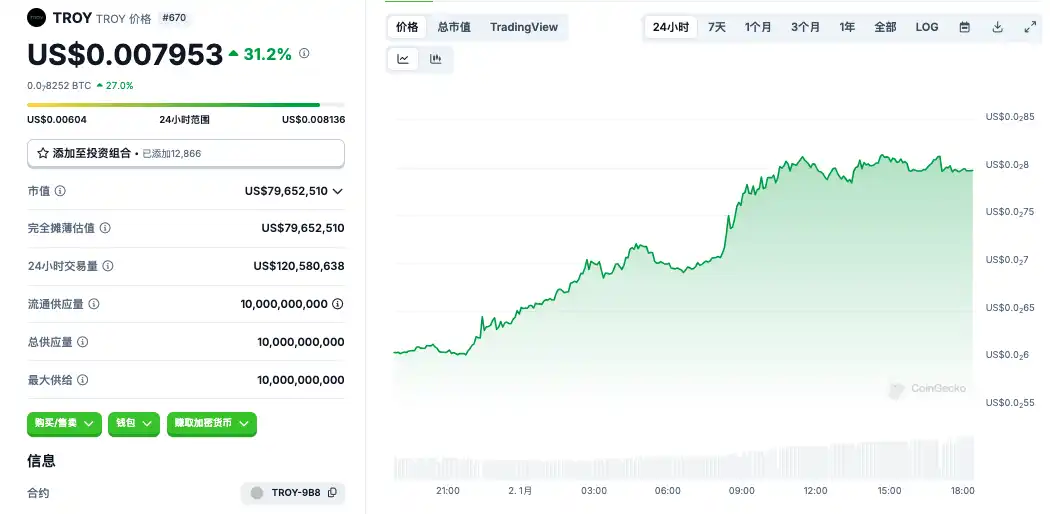Click the 24小时范围 price range bar

[186, 104]
